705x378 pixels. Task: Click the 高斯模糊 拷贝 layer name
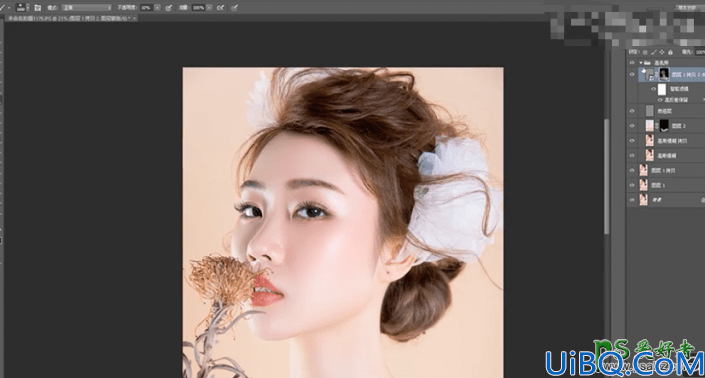click(672, 141)
